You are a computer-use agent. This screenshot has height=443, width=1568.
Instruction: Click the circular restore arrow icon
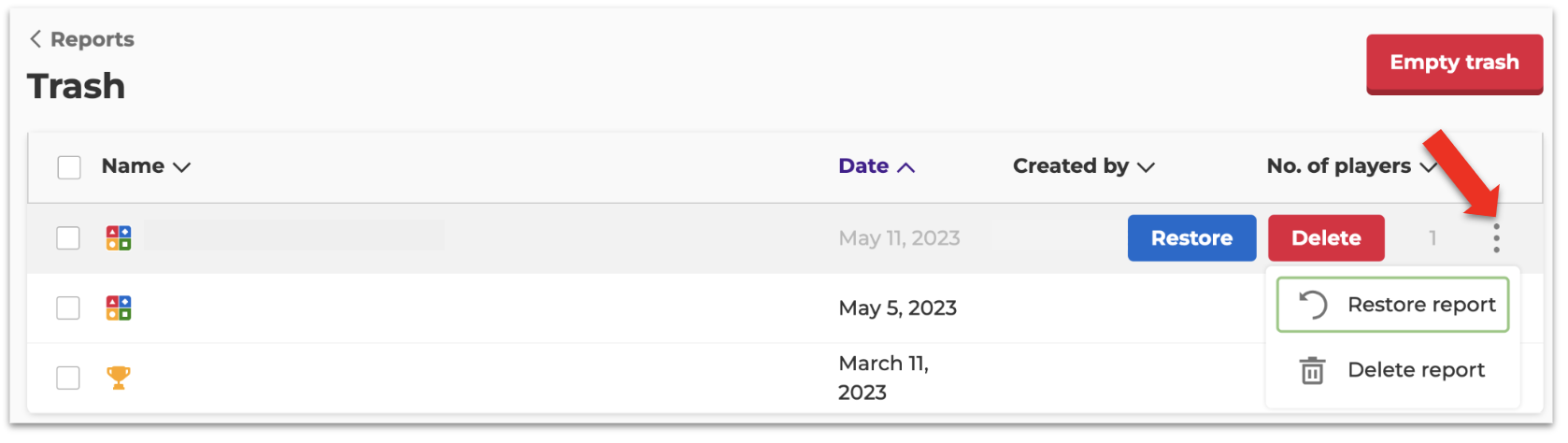[1313, 305]
